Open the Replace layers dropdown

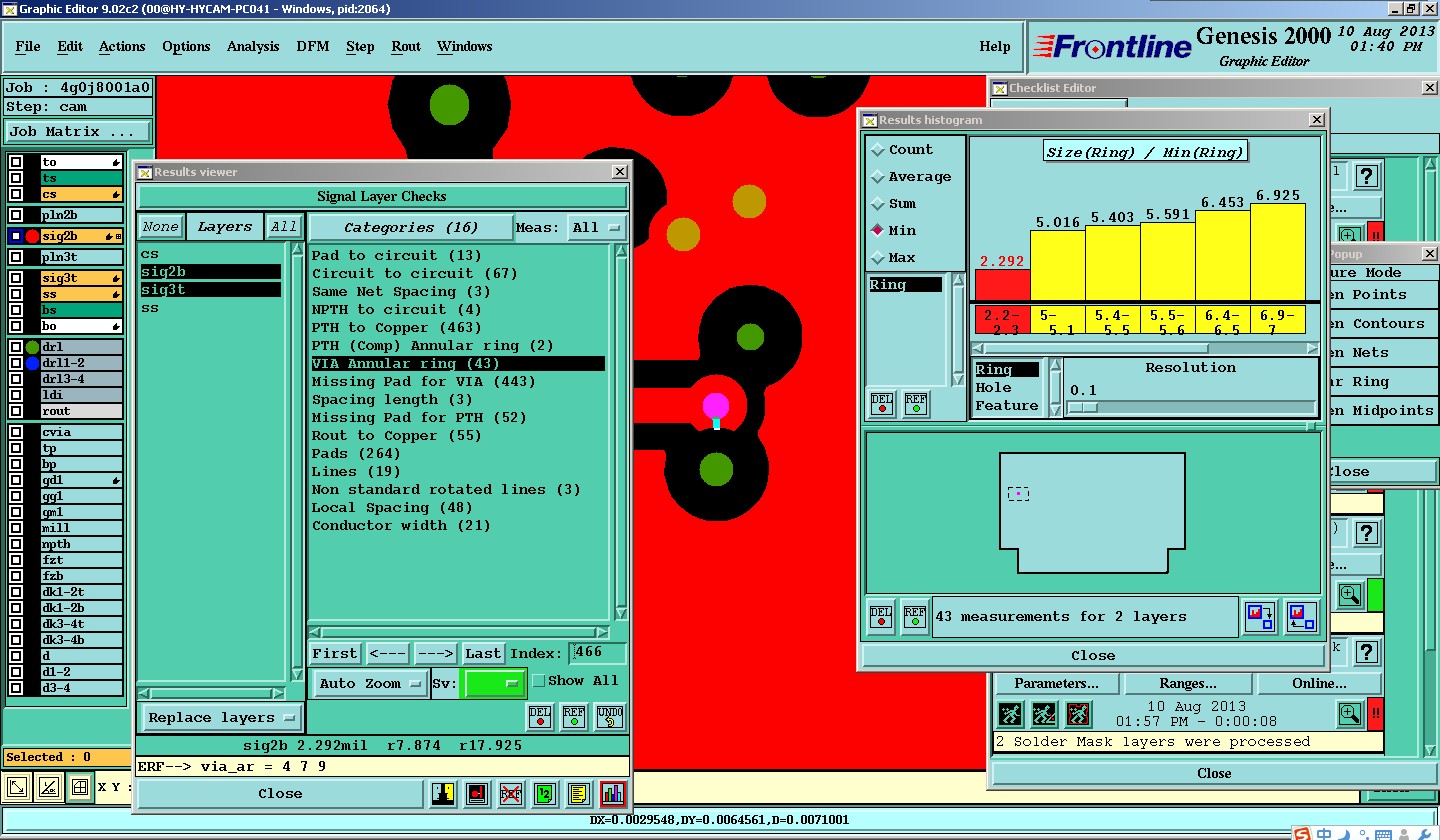[220, 718]
